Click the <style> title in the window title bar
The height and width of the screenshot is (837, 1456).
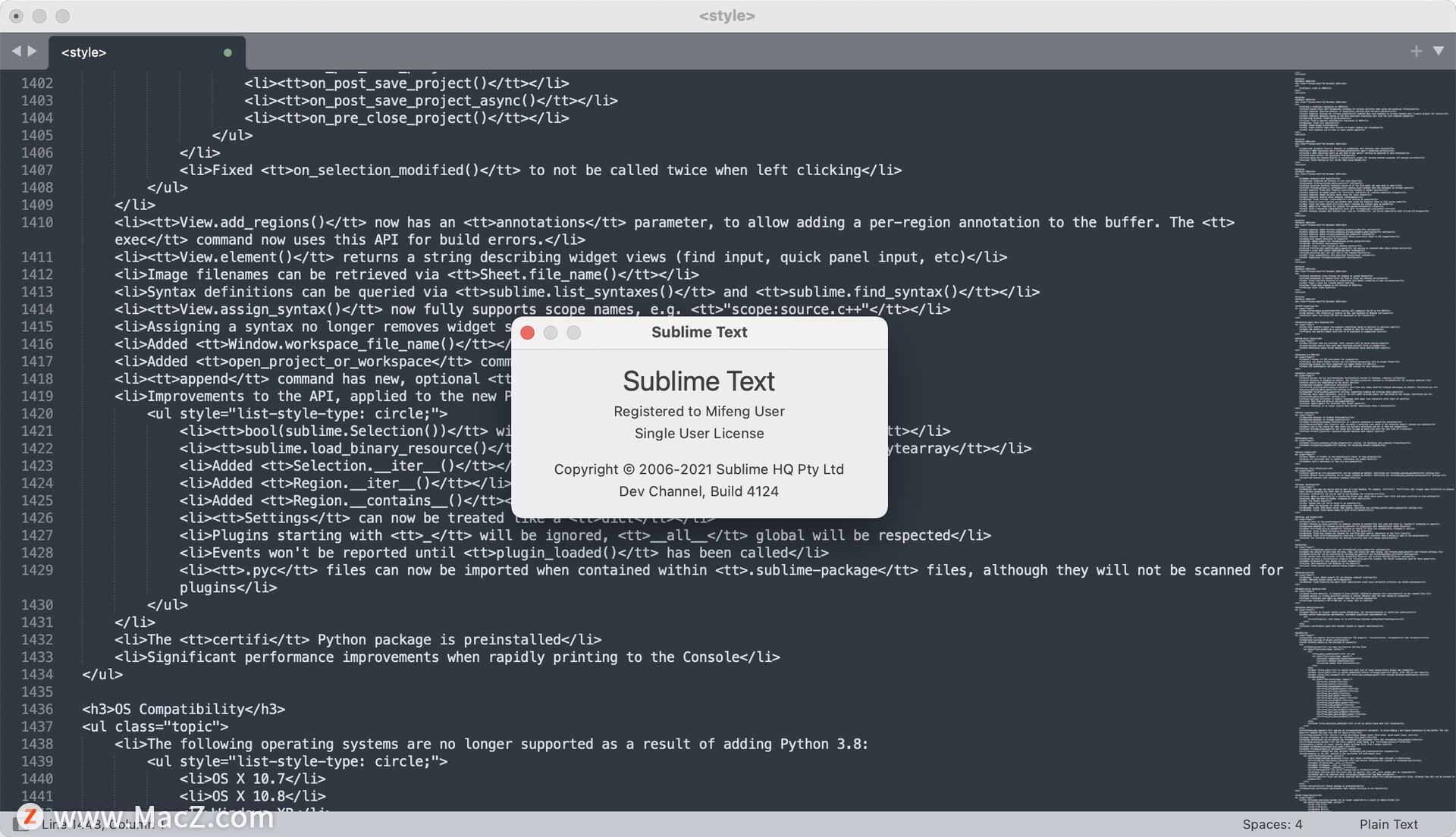click(x=727, y=16)
